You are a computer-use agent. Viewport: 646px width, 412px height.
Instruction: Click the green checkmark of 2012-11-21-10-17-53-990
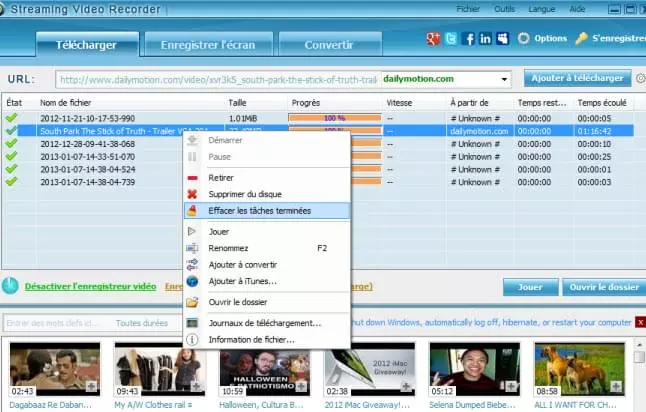[12, 118]
